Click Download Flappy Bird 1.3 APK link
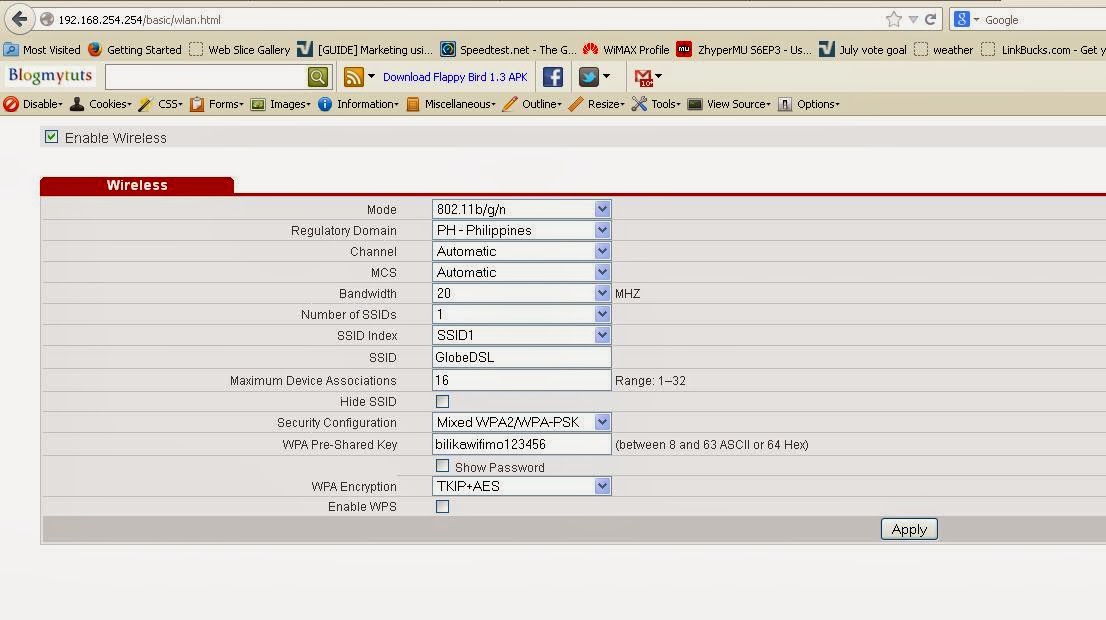Screen dimensions: 1106x620 click(455, 77)
